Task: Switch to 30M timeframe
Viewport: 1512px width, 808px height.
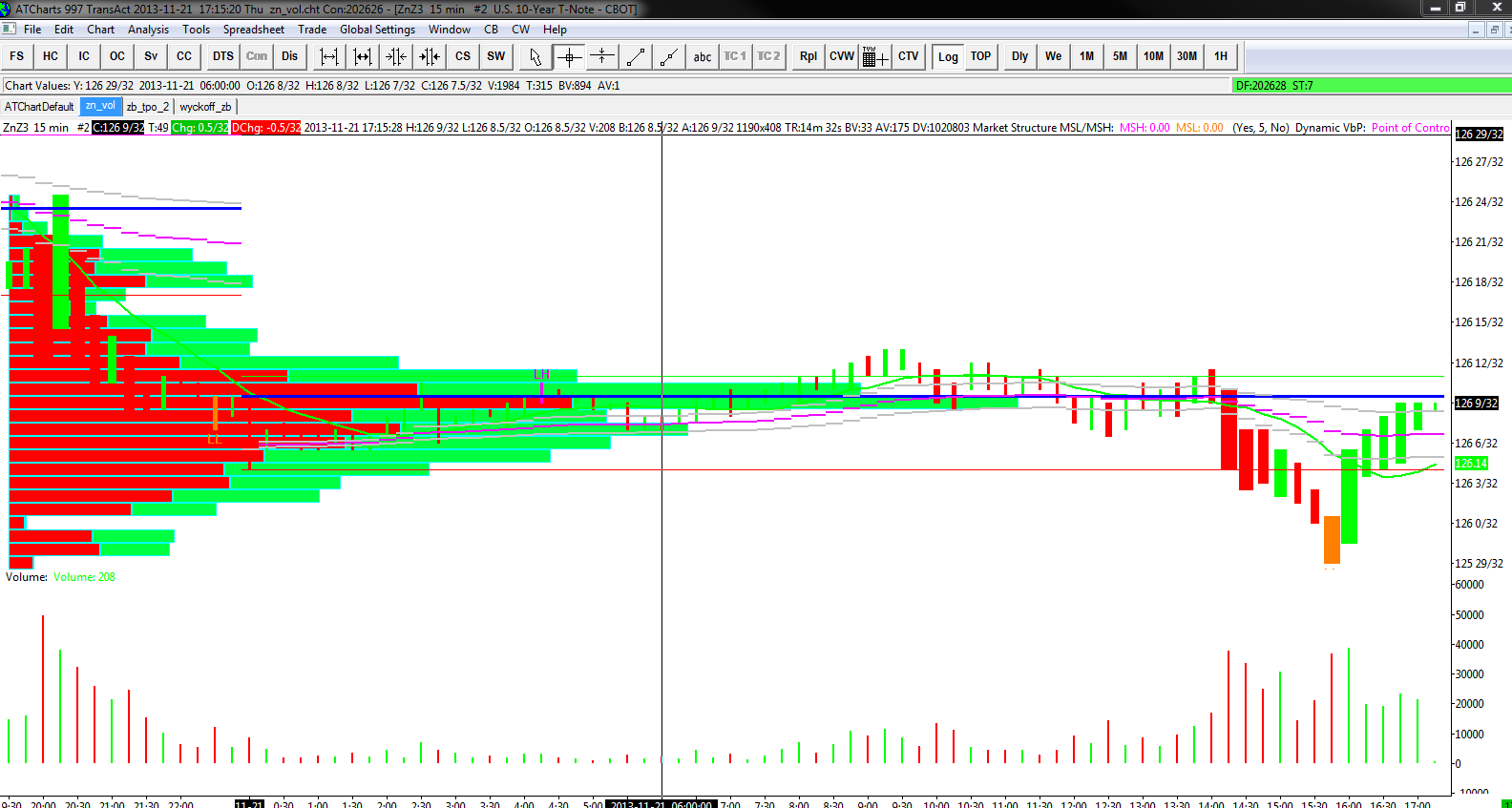Action: pyautogui.click(x=1187, y=56)
